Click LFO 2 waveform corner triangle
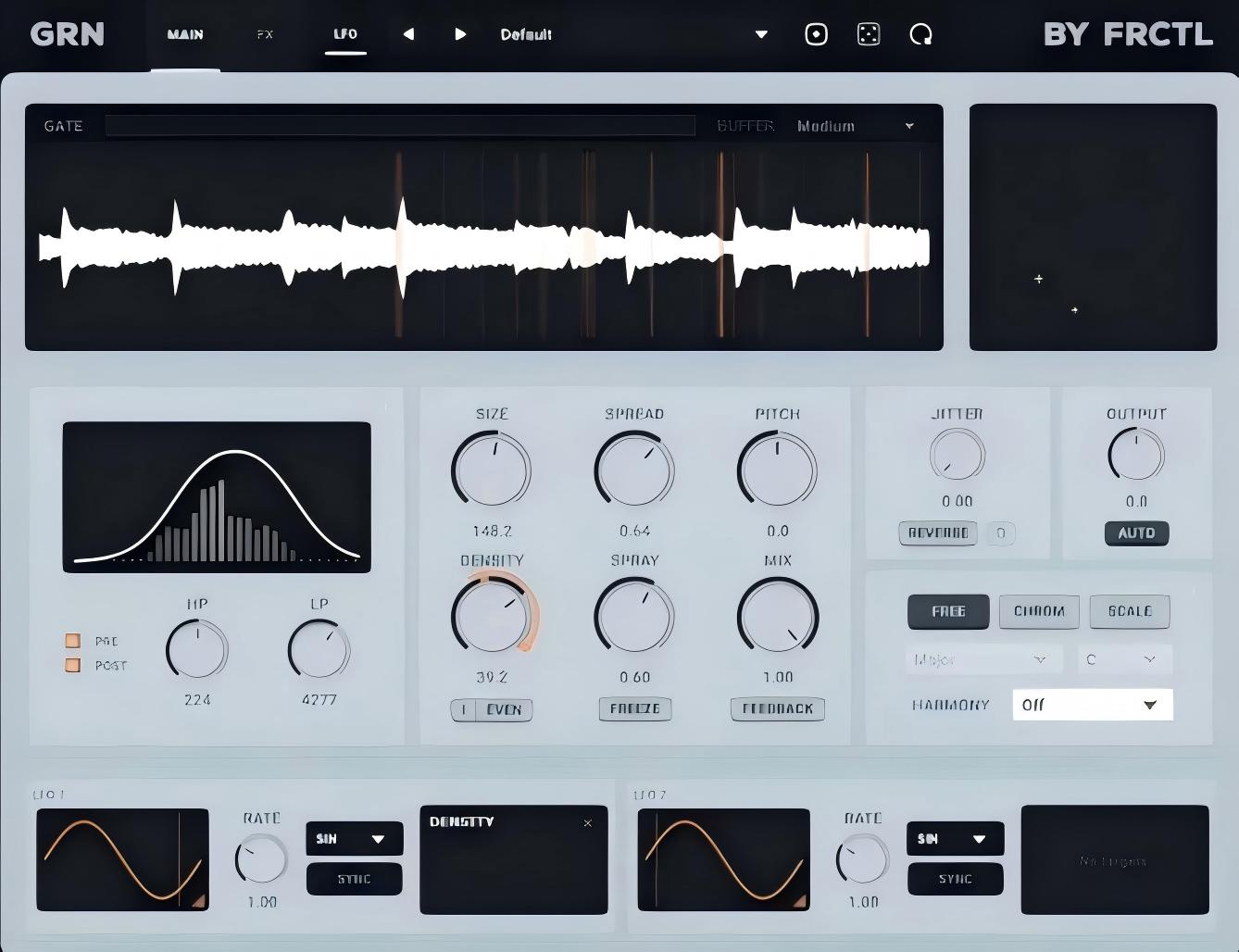 tap(799, 901)
